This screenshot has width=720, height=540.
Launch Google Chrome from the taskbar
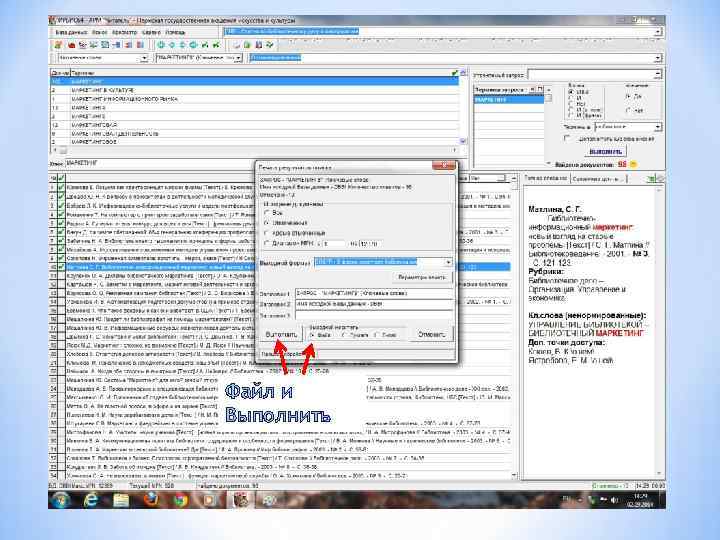[x=180, y=500]
